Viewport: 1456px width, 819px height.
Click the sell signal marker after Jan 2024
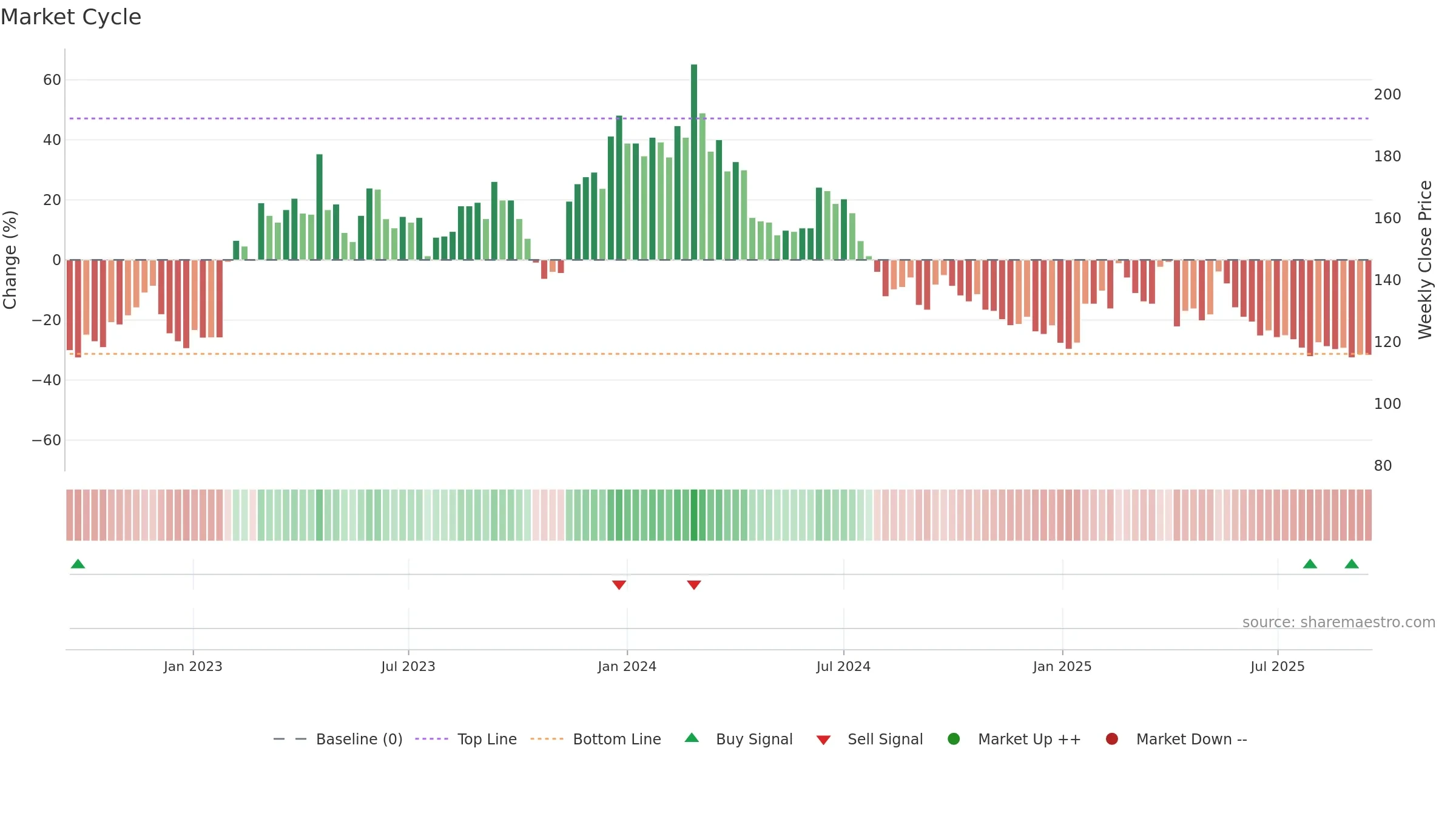[694, 585]
